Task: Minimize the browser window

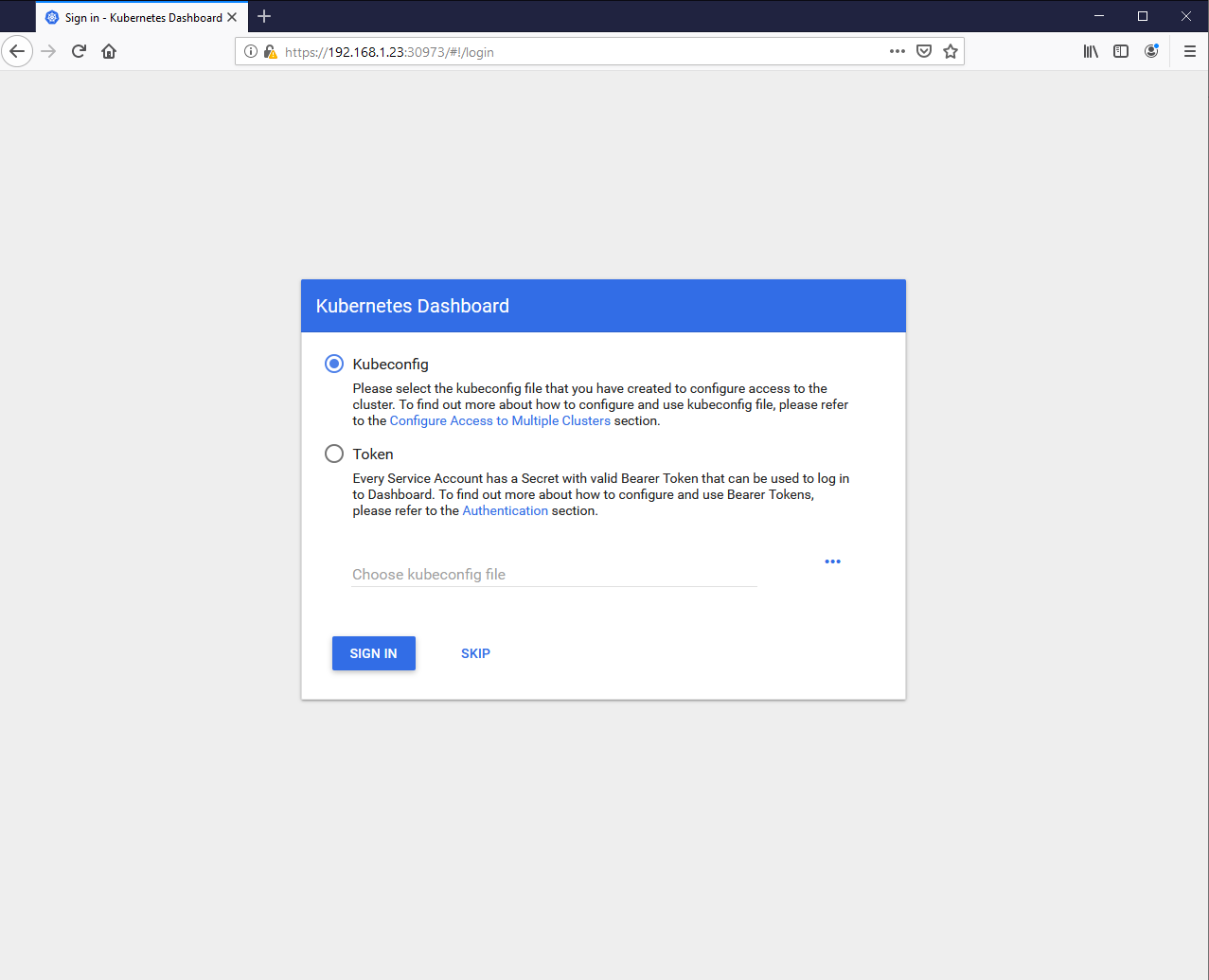Action: [x=1099, y=16]
